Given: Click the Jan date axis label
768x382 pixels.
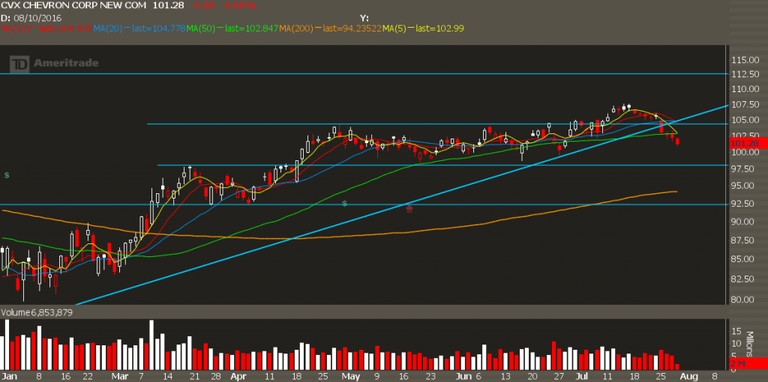Looking at the screenshot, I should pyautogui.click(x=8, y=377).
